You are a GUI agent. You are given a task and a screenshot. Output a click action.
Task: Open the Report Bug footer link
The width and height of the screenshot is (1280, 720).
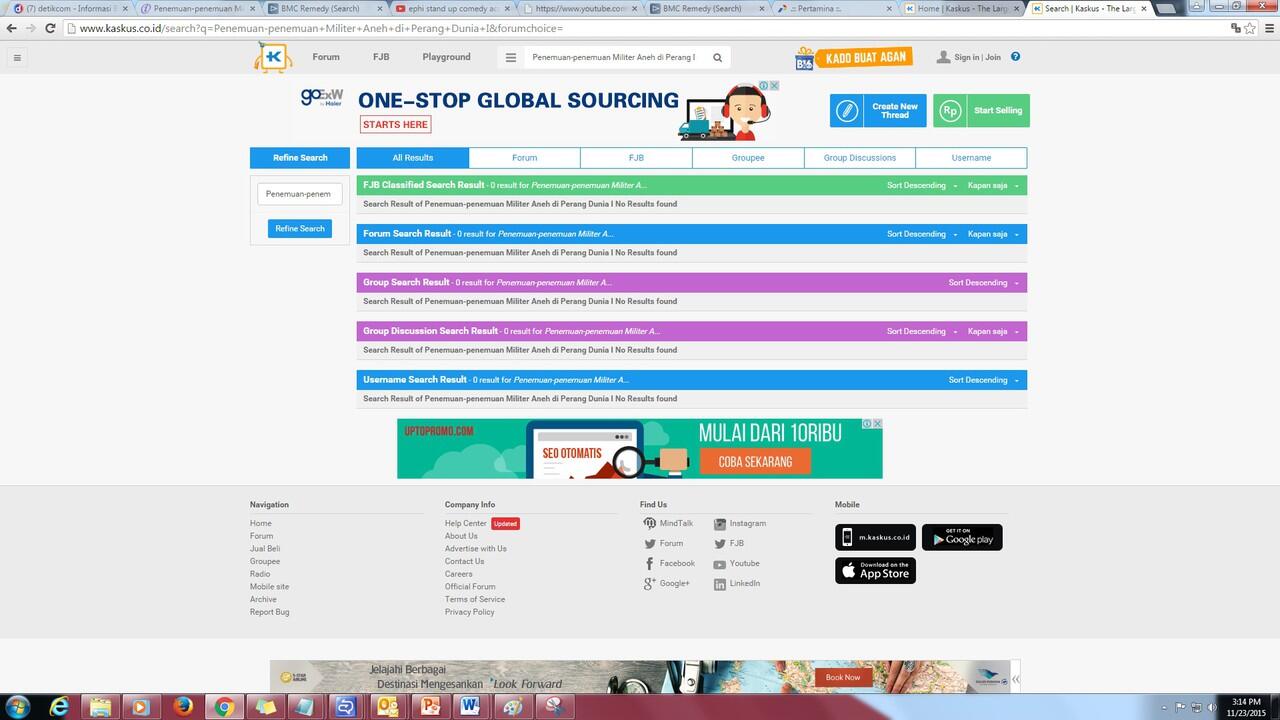point(270,612)
